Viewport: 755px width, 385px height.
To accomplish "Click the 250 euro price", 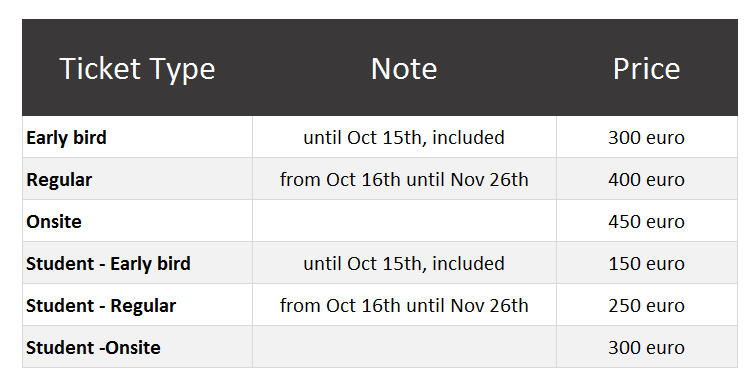I will coord(646,306).
